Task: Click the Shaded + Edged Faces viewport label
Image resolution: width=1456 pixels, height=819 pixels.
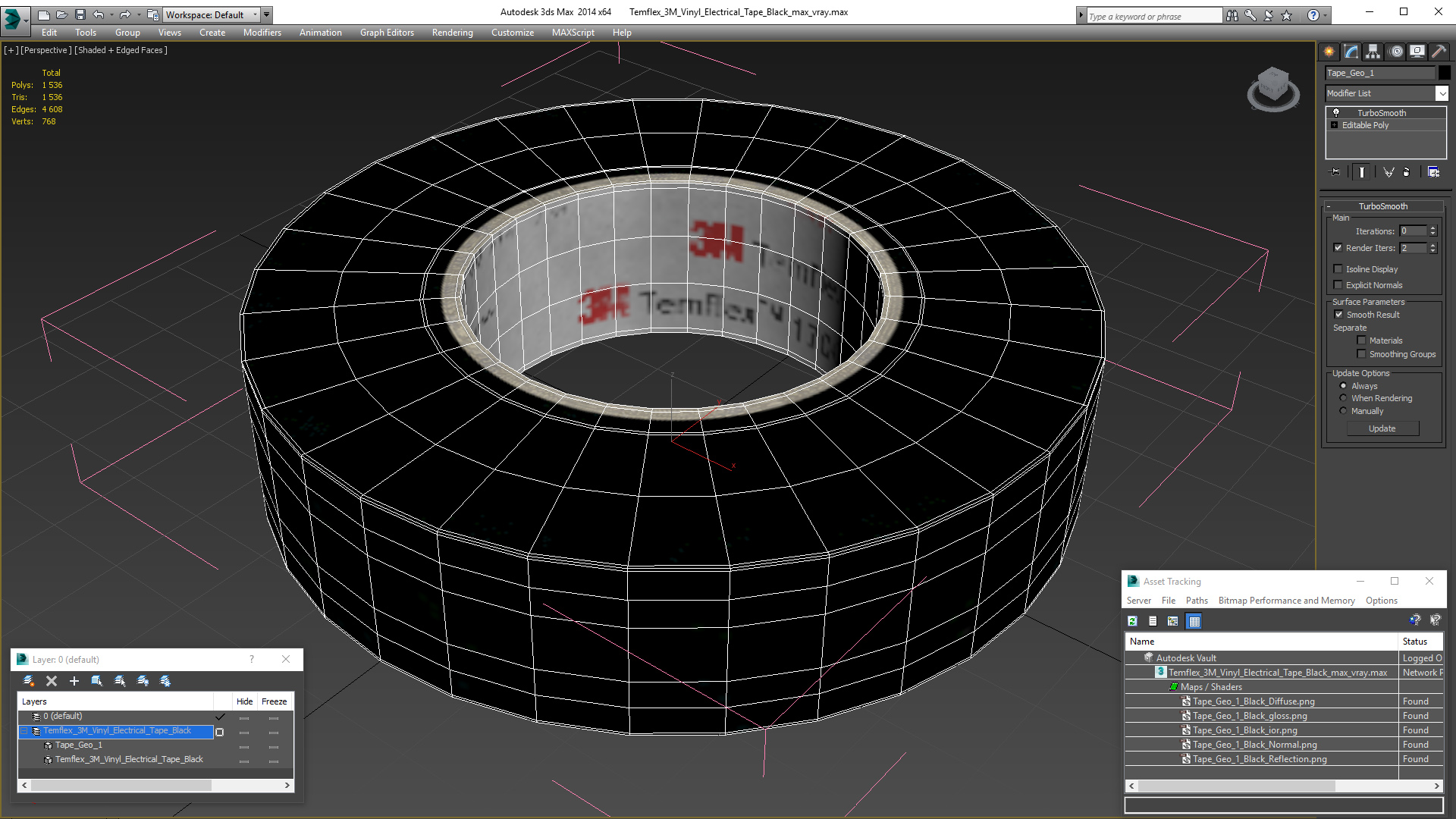Action: point(121,50)
